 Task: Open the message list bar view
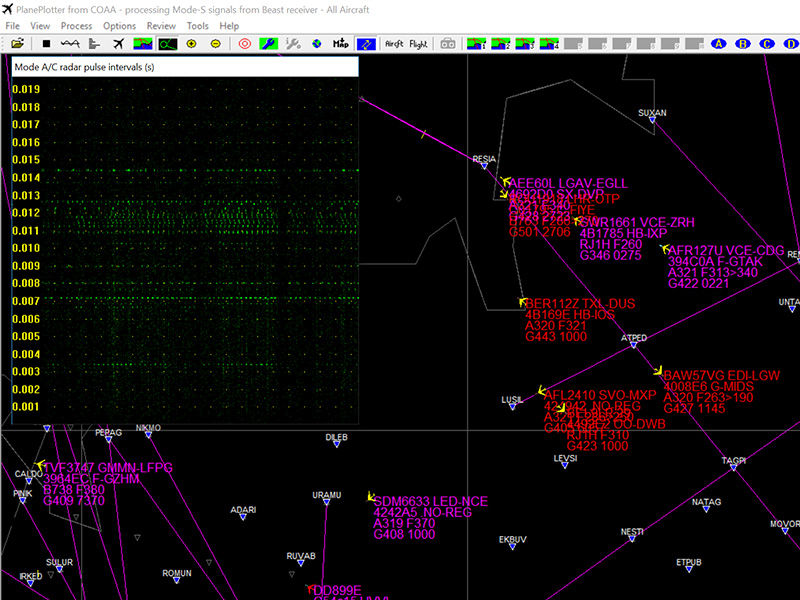[x=94, y=44]
